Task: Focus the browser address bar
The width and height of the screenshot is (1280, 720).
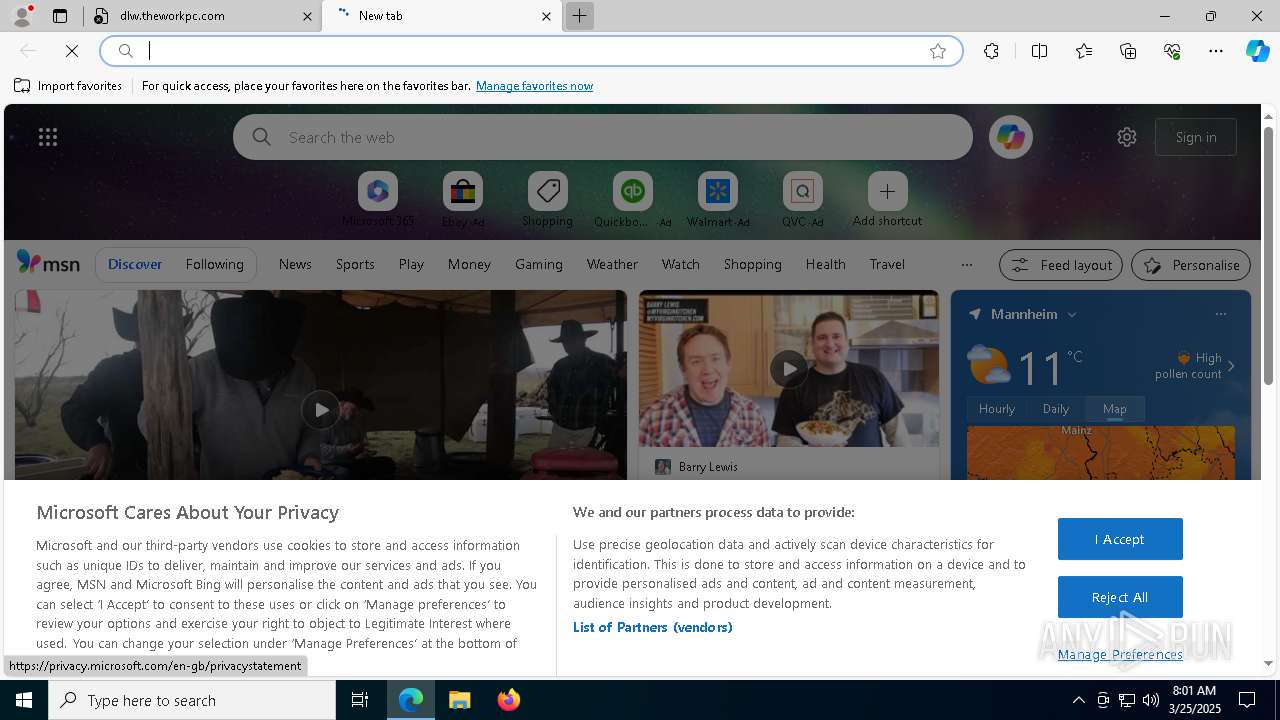Action: (x=530, y=51)
